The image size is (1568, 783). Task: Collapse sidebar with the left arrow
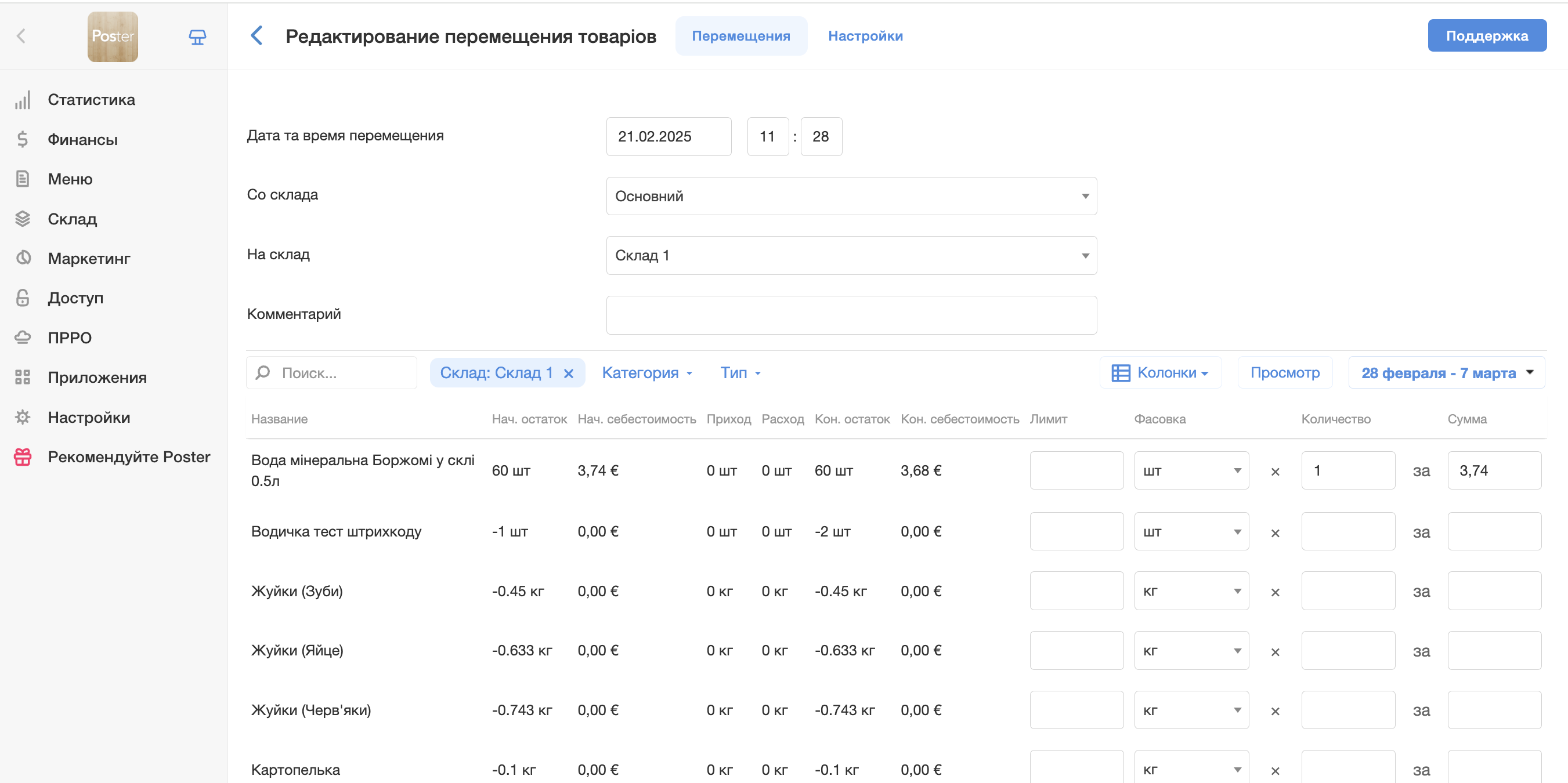pos(21,36)
